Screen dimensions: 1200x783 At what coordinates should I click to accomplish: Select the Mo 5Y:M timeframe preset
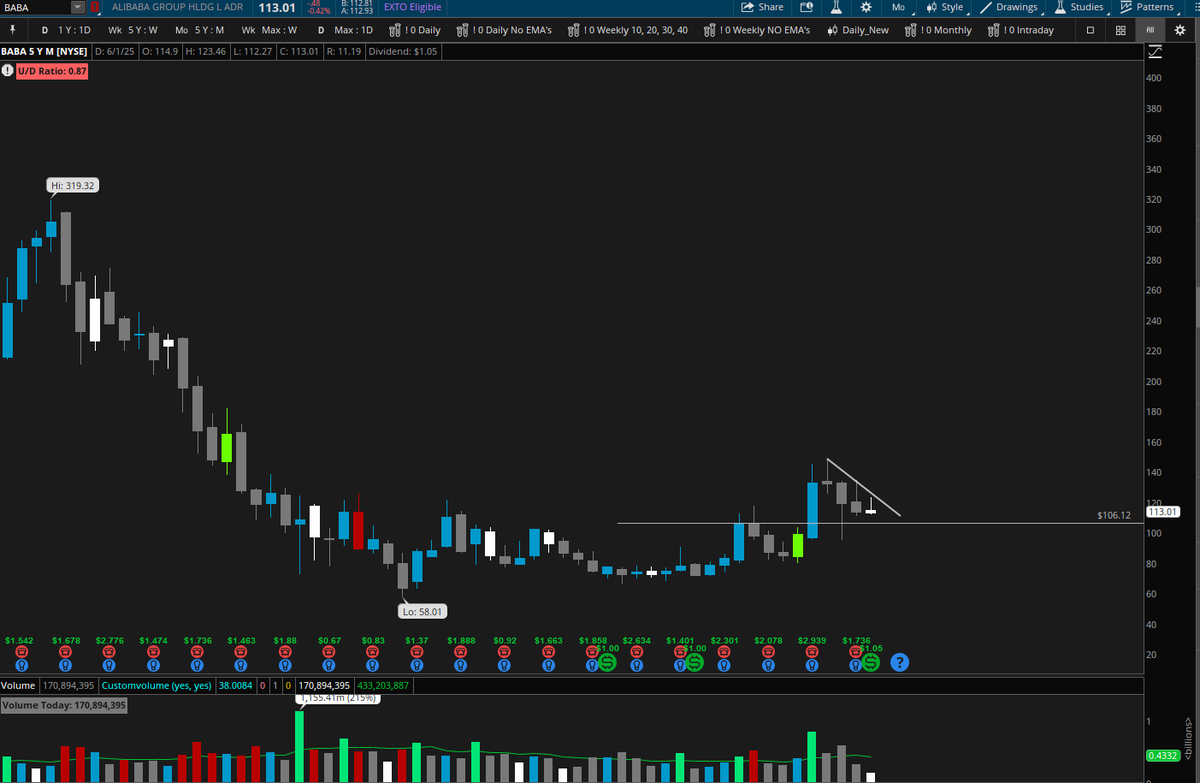(199, 30)
